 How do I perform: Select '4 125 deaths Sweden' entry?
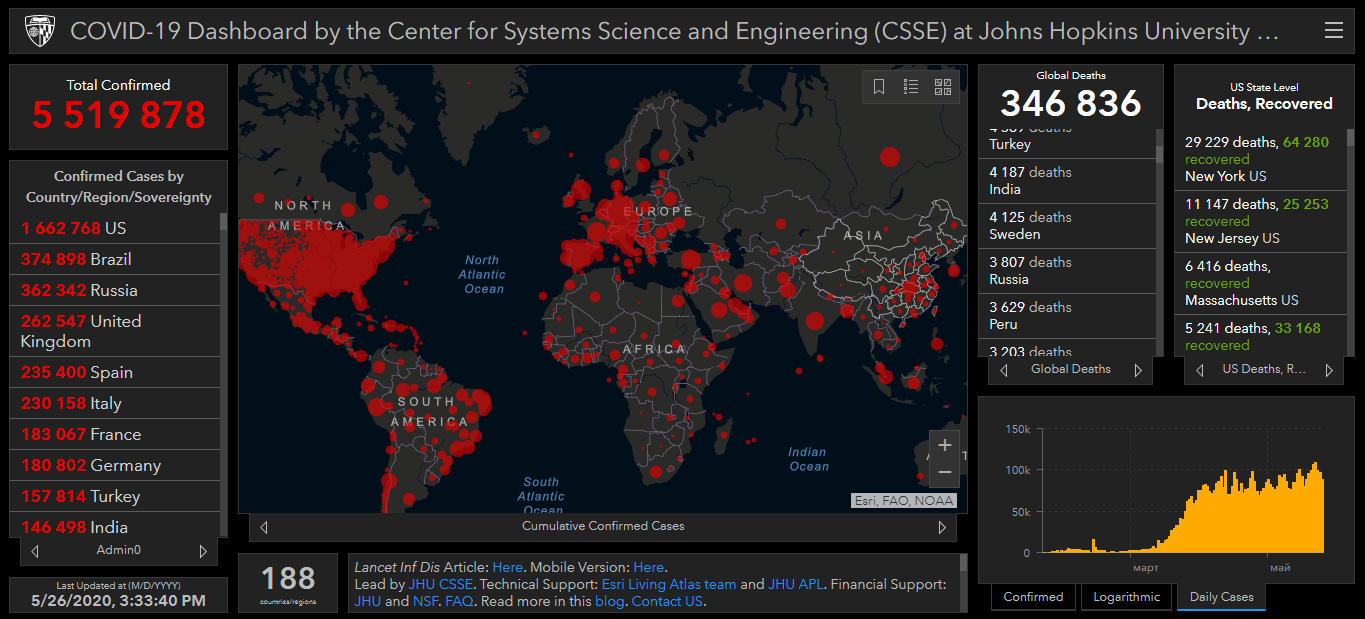(x=1067, y=226)
